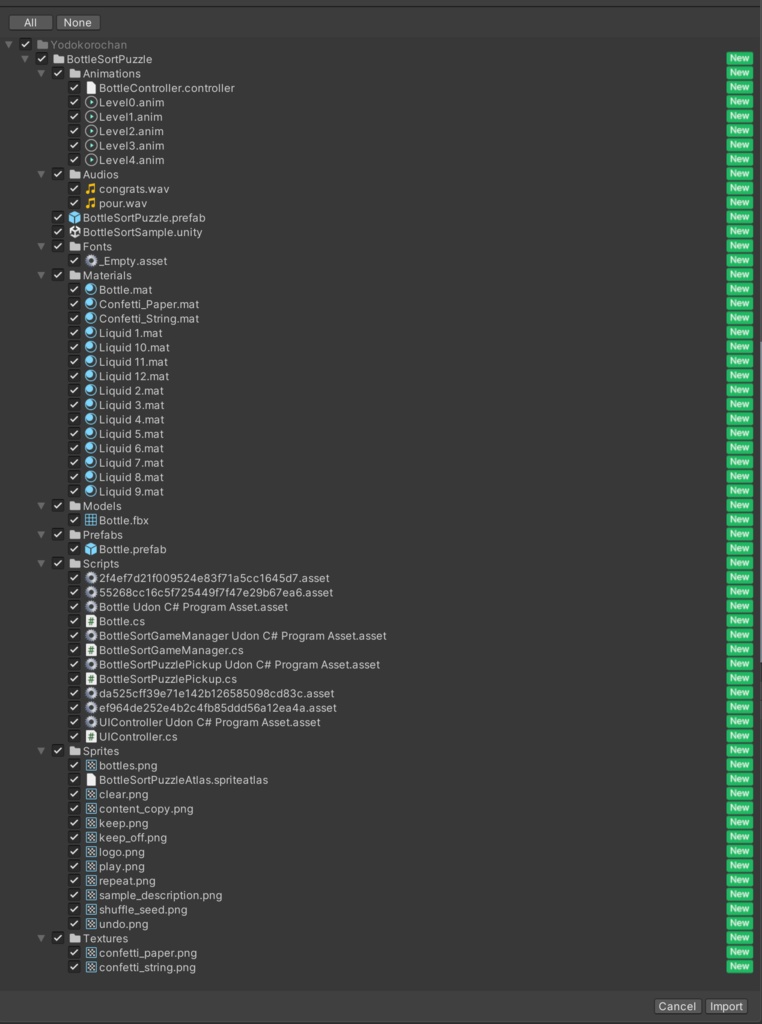Click the audio note icon for congrats.wav

point(91,189)
